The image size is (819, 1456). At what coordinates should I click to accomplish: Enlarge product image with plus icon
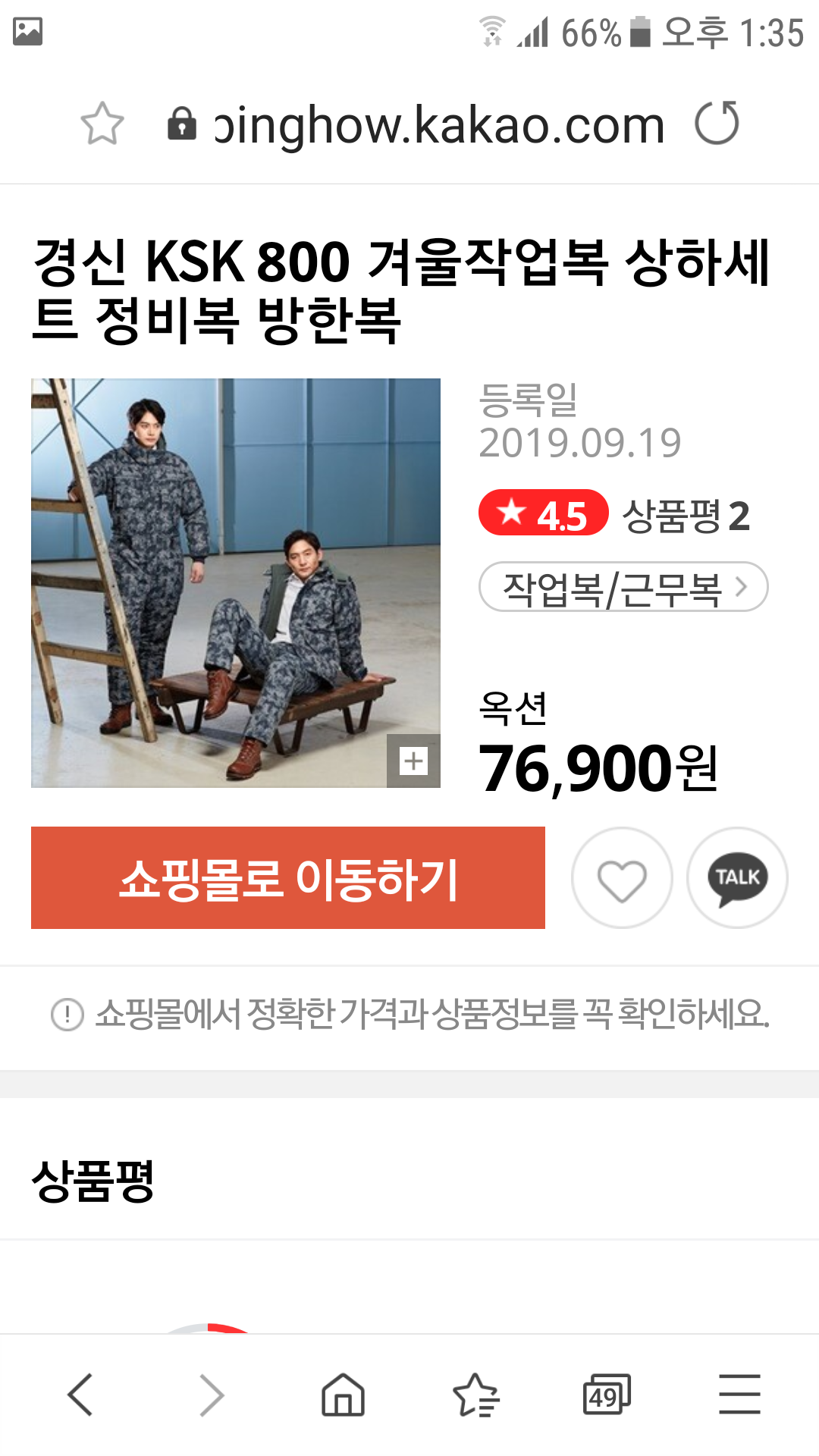(413, 761)
